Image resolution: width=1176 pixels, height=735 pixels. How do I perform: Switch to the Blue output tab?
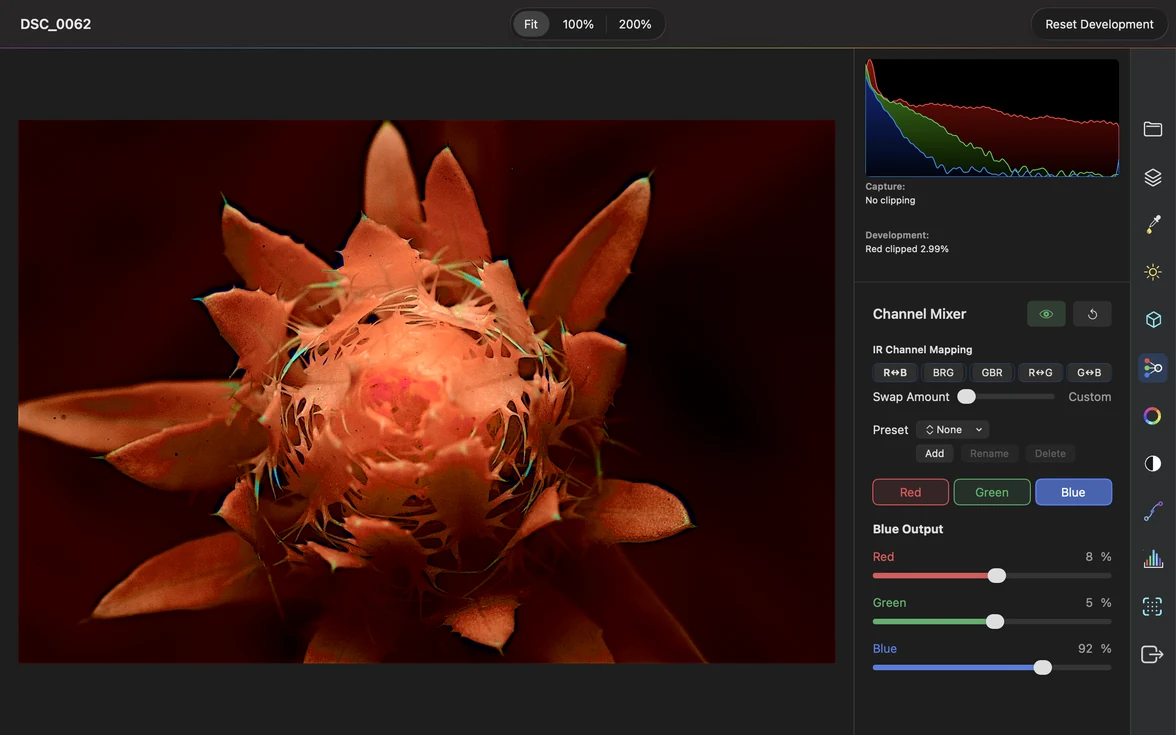pyautogui.click(x=1073, y=492)
